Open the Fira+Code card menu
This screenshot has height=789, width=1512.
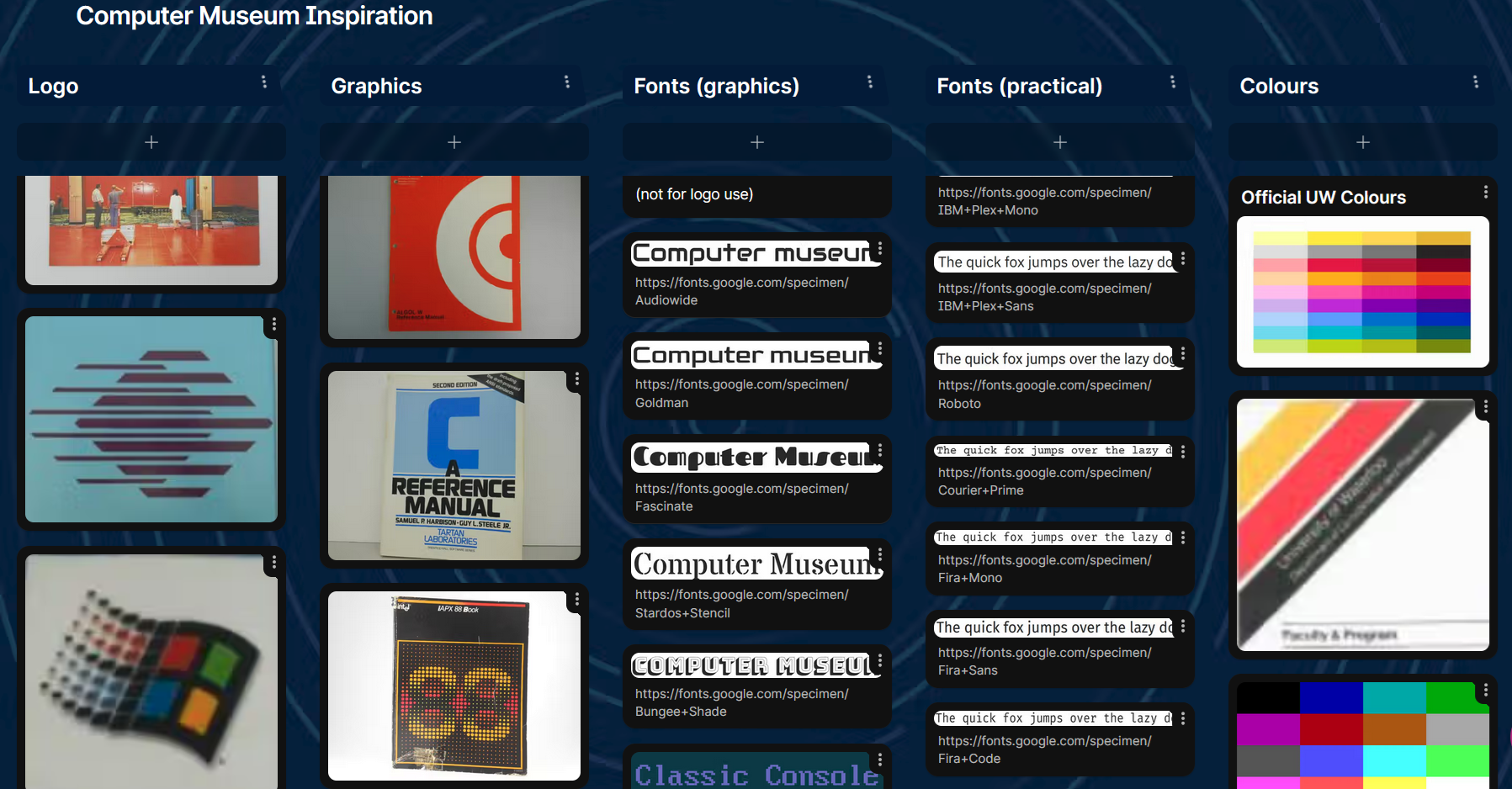(1182, 718)
